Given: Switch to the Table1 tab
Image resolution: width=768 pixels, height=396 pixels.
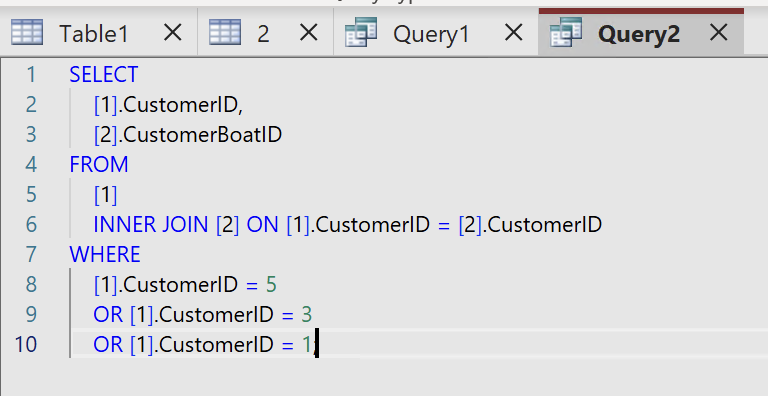Looking at the screenshot, I should 98,33.
